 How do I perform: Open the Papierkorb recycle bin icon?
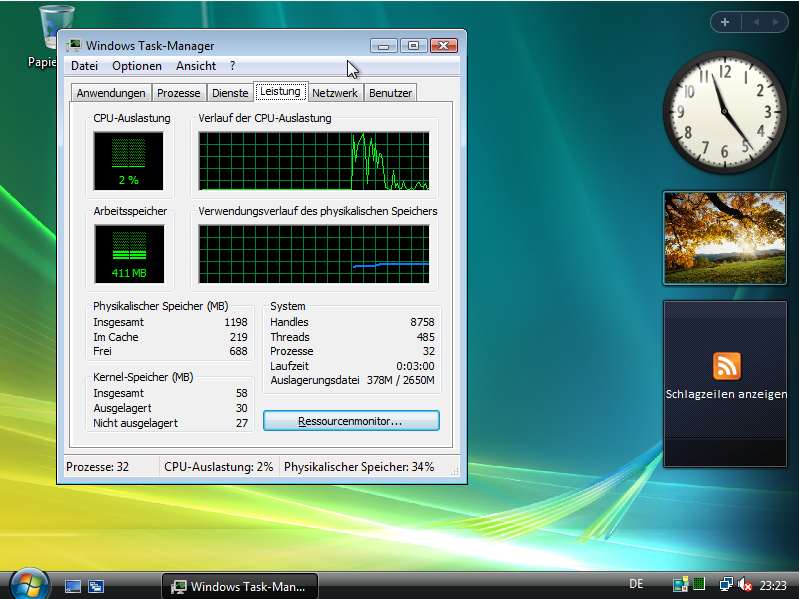coord(55,36)
